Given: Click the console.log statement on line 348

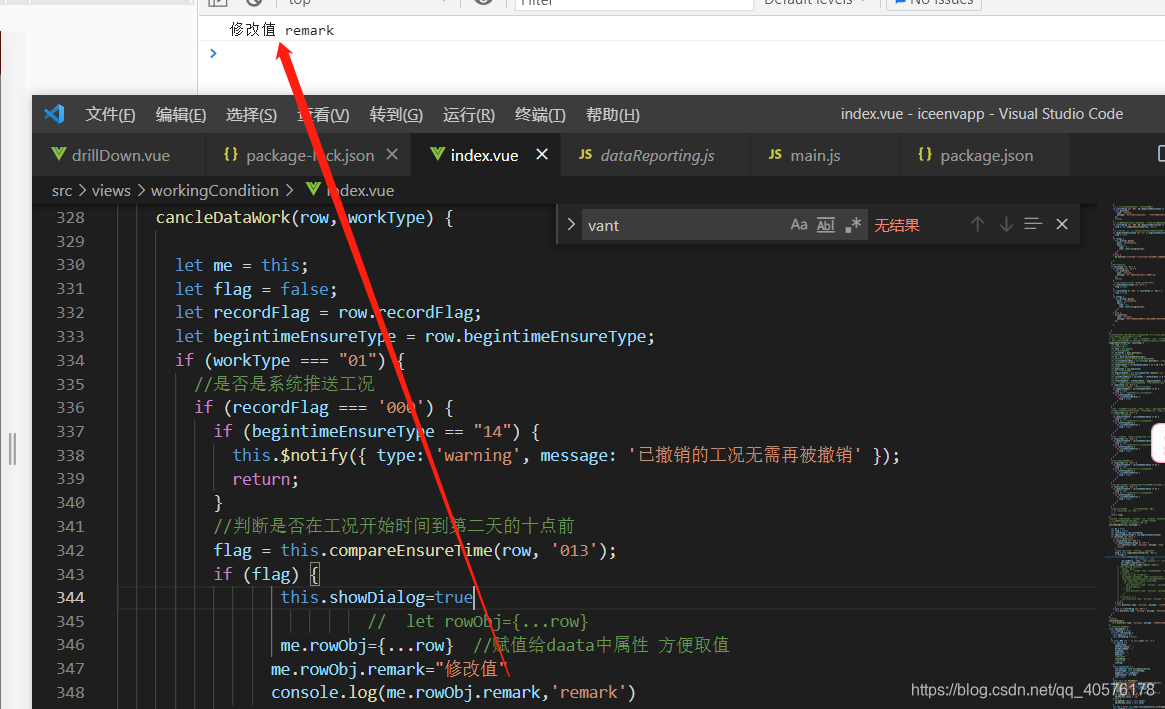Looking at the screenshot, I should [453, 693].
